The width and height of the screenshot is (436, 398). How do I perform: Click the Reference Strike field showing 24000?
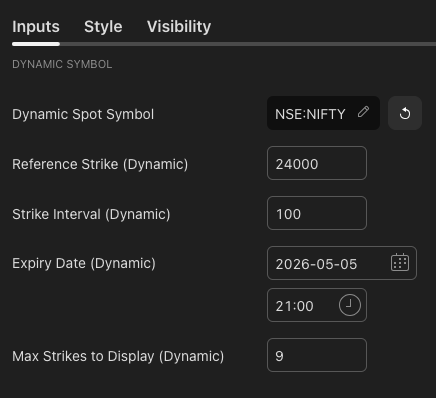(317, 163)
